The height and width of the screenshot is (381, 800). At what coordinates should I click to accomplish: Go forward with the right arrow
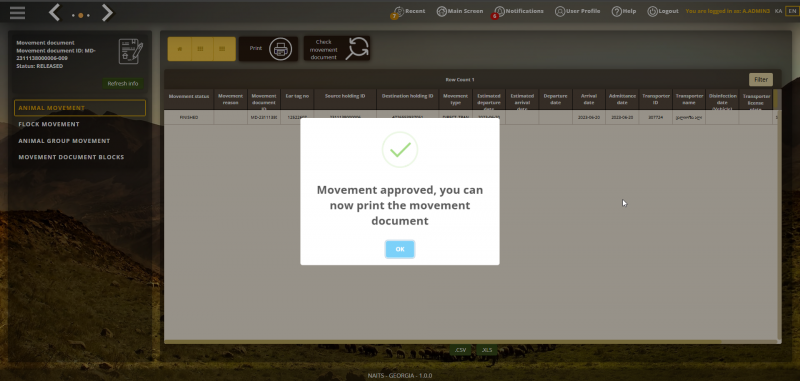[107, 12]
